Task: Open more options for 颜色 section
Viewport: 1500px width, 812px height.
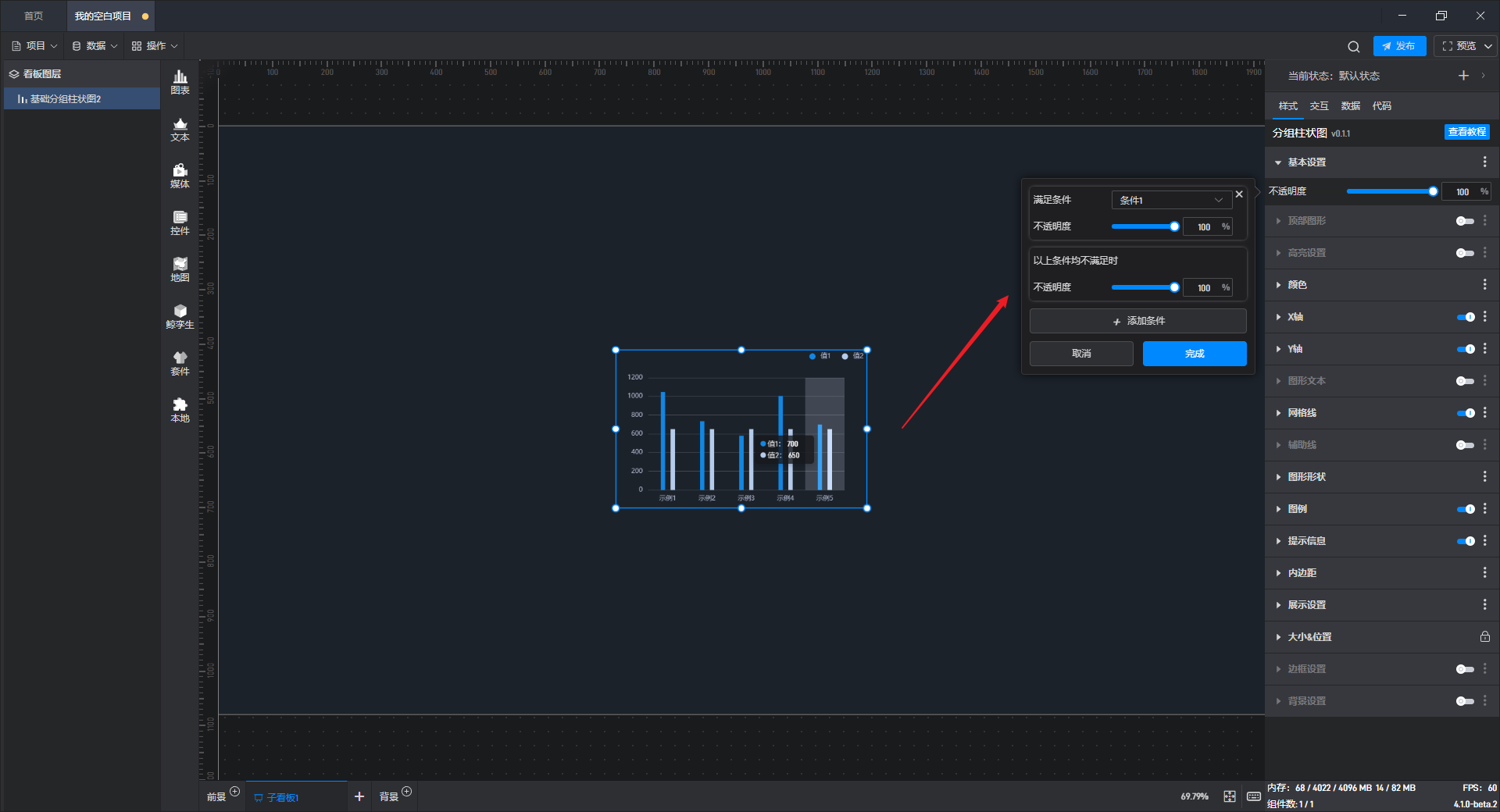Action: click(1484, 284)
